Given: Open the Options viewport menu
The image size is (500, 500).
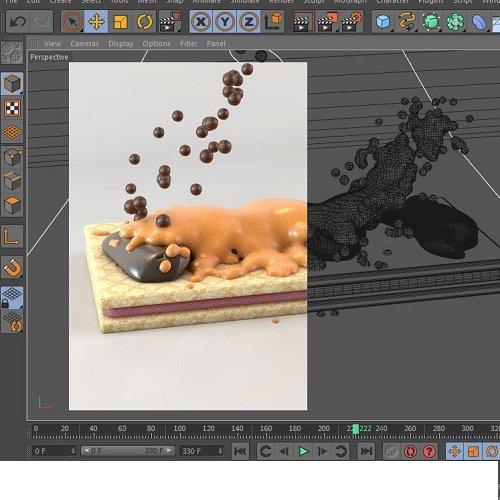Looking at the screenshot, I should coord(156,44).
